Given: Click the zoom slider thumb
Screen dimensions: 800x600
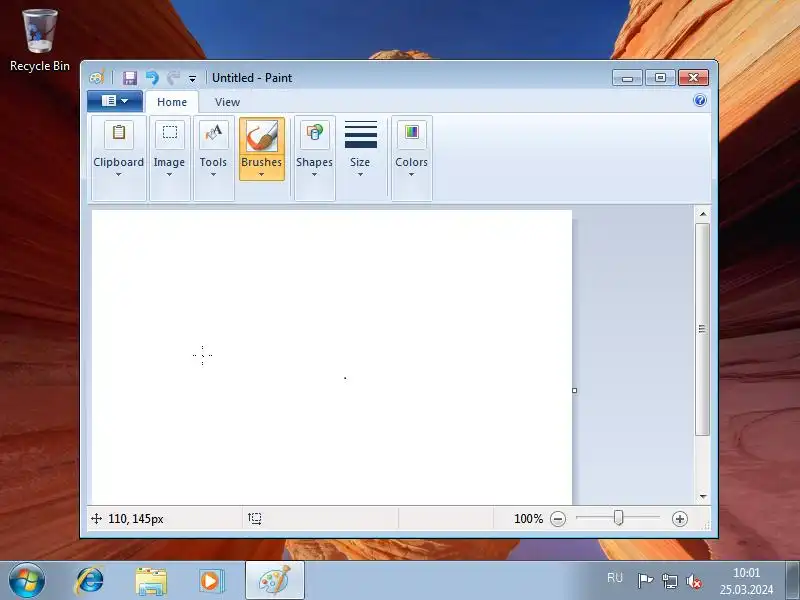Looking at the screenshot, I should pos(618,518).
